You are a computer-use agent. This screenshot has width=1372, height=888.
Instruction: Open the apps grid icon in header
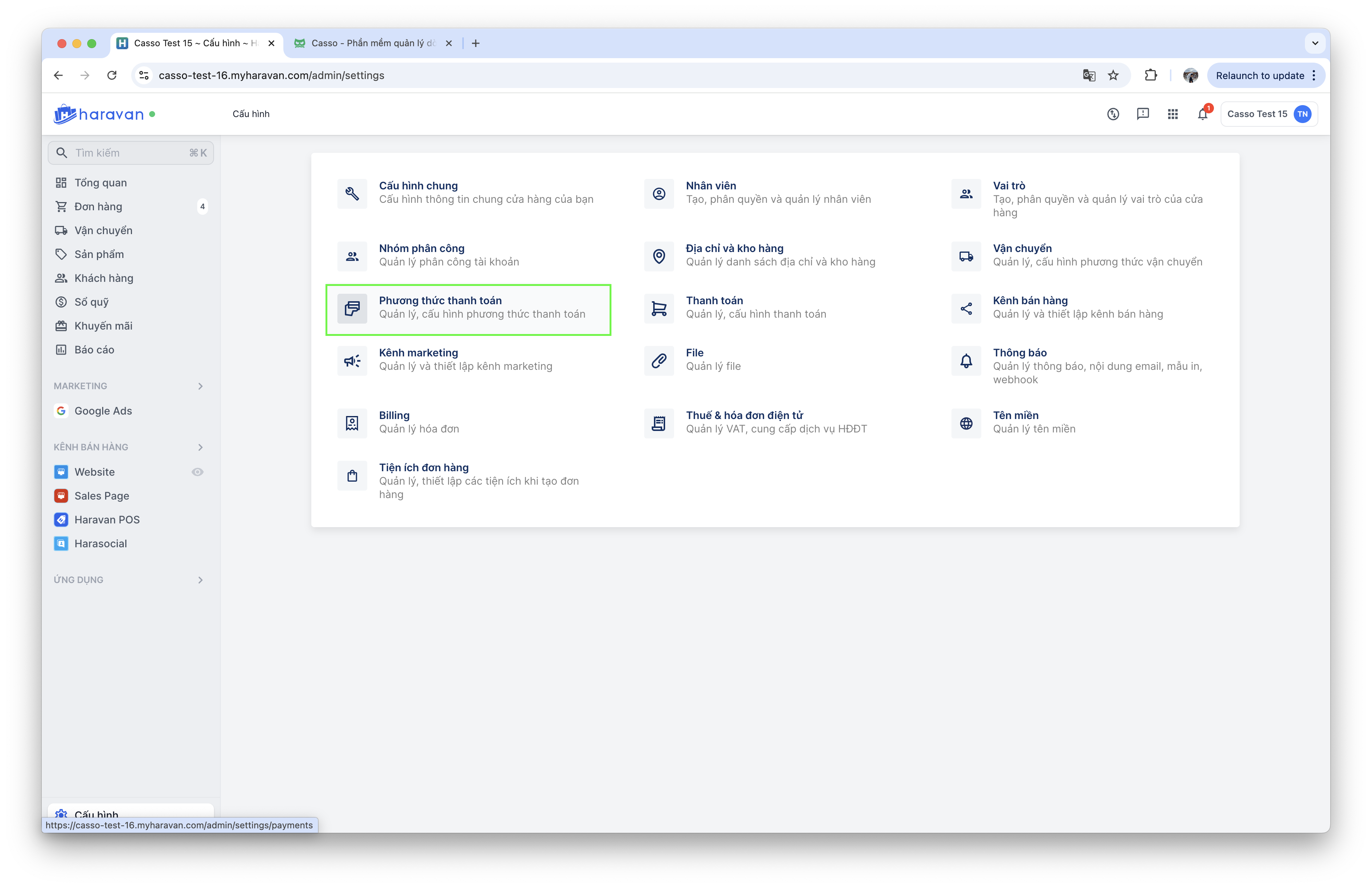[1173, 114]
